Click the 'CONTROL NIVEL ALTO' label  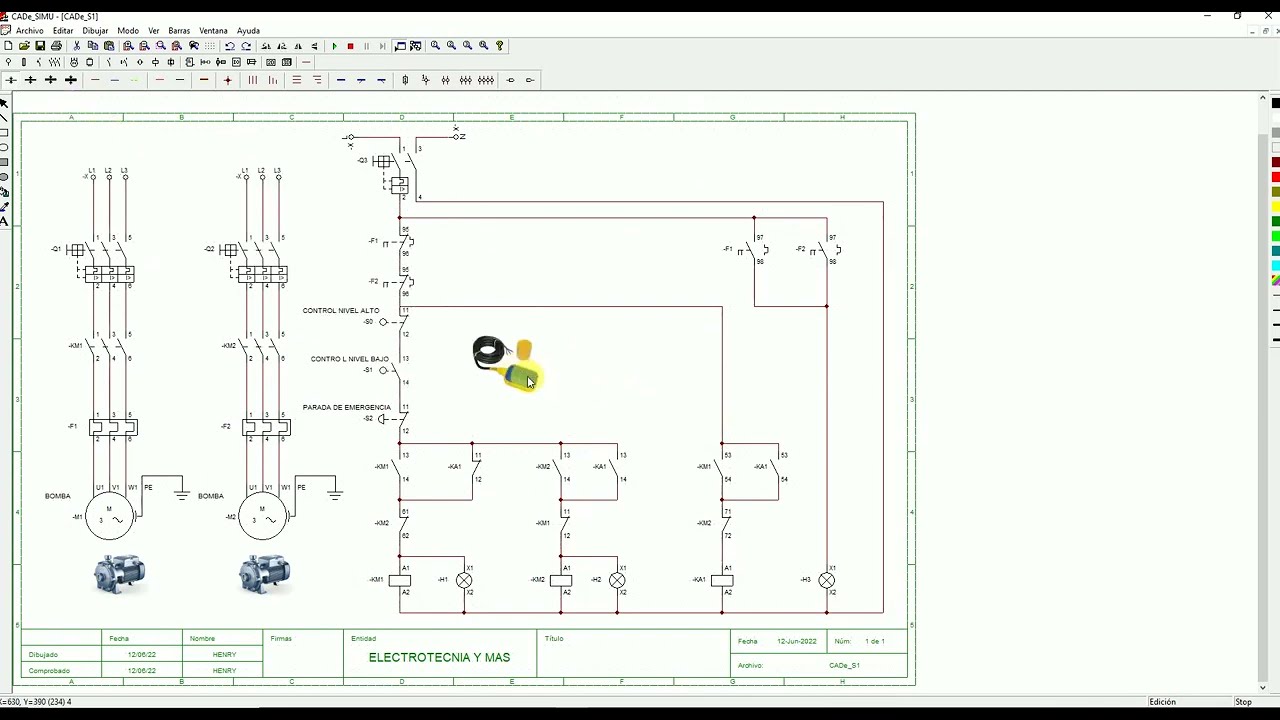(341, 311)
